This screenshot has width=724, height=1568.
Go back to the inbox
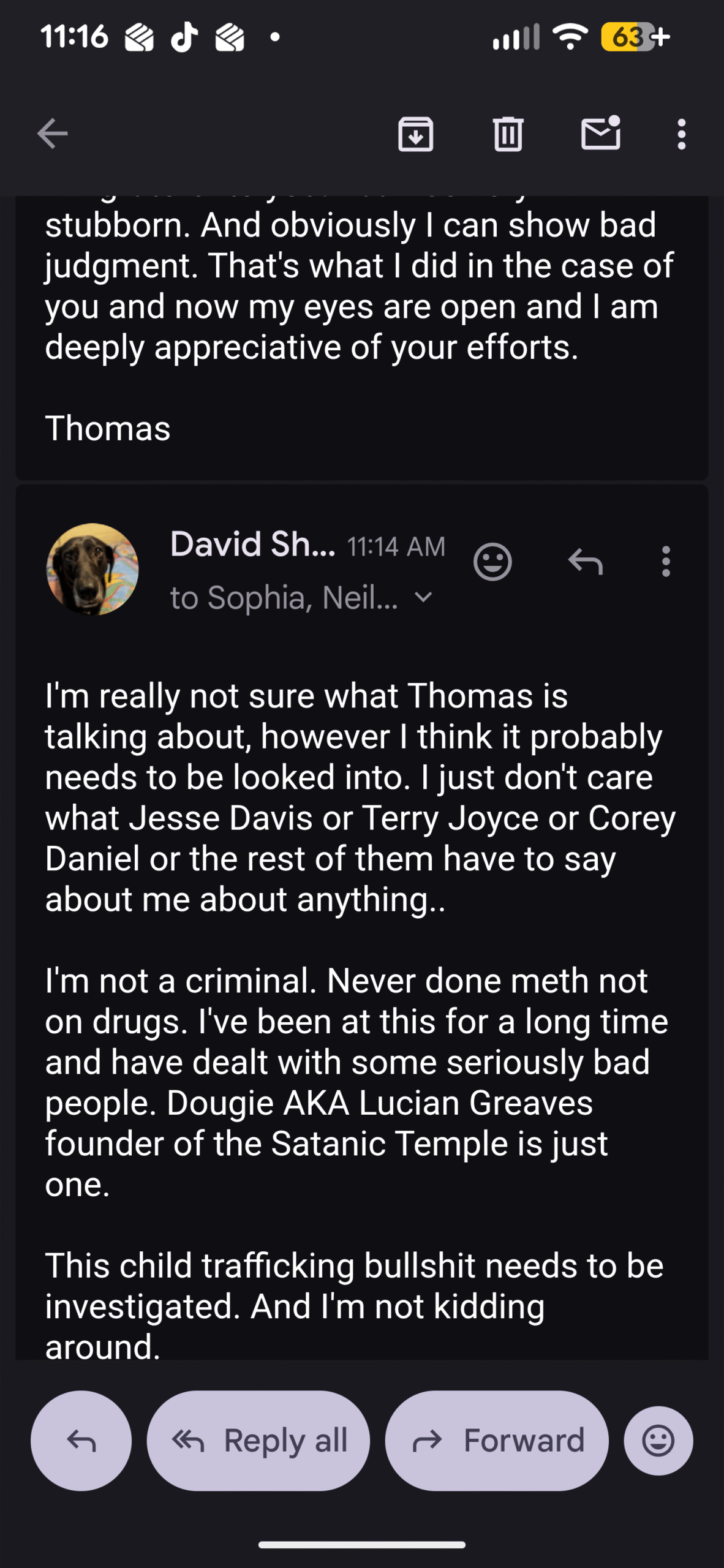pyautogui.click(x=52, y=134)
